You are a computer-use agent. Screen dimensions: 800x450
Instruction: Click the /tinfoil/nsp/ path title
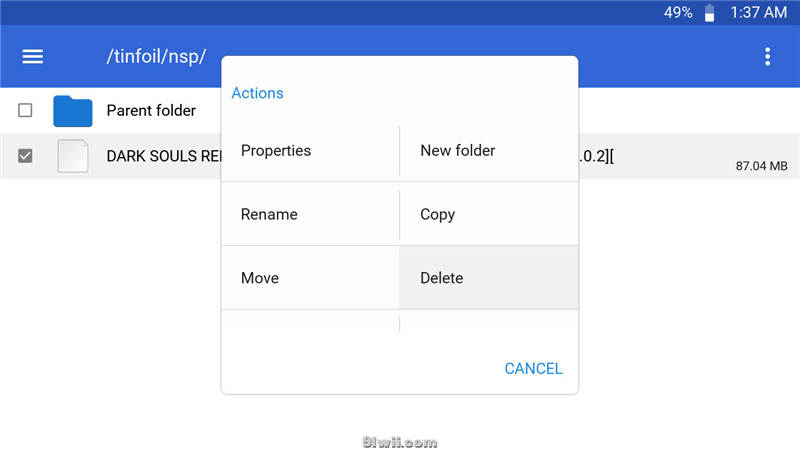(x=156, y=56)
